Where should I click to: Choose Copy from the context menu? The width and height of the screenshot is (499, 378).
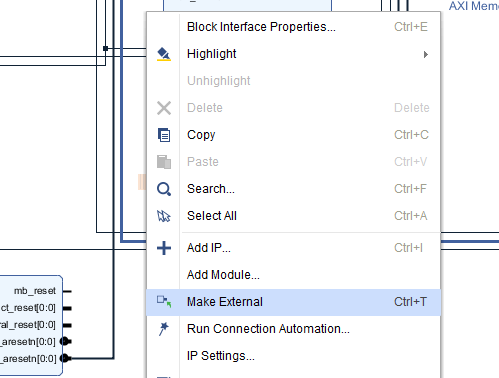pos(294,135)
